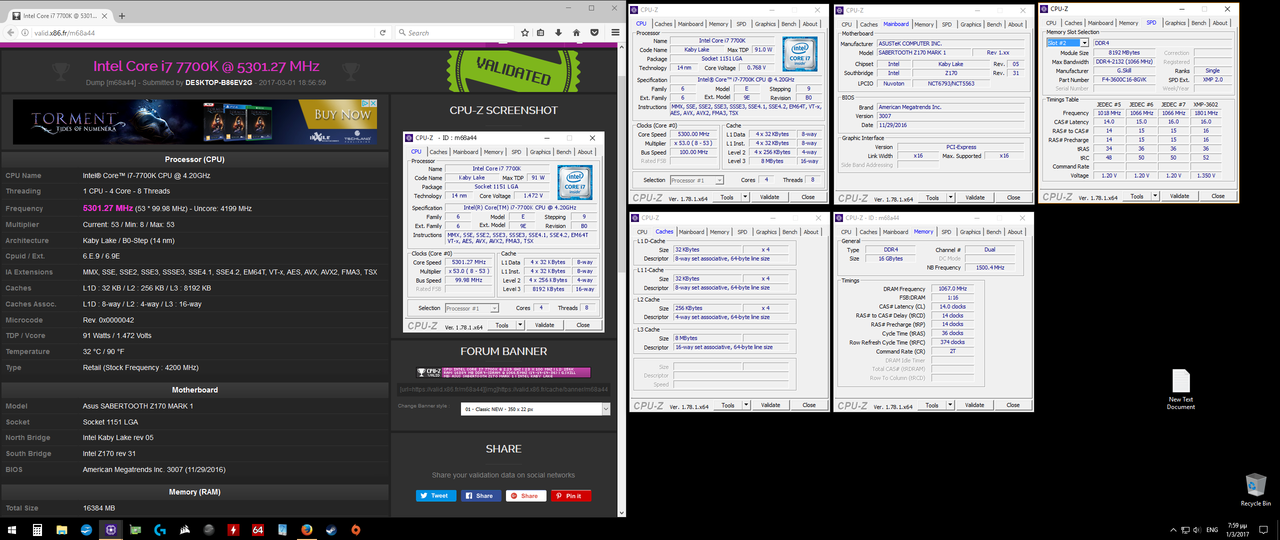This screenshot has height=540, width=1280.
Task: Open the red lightning bolt taskbar app
Action: pos(233,529)
